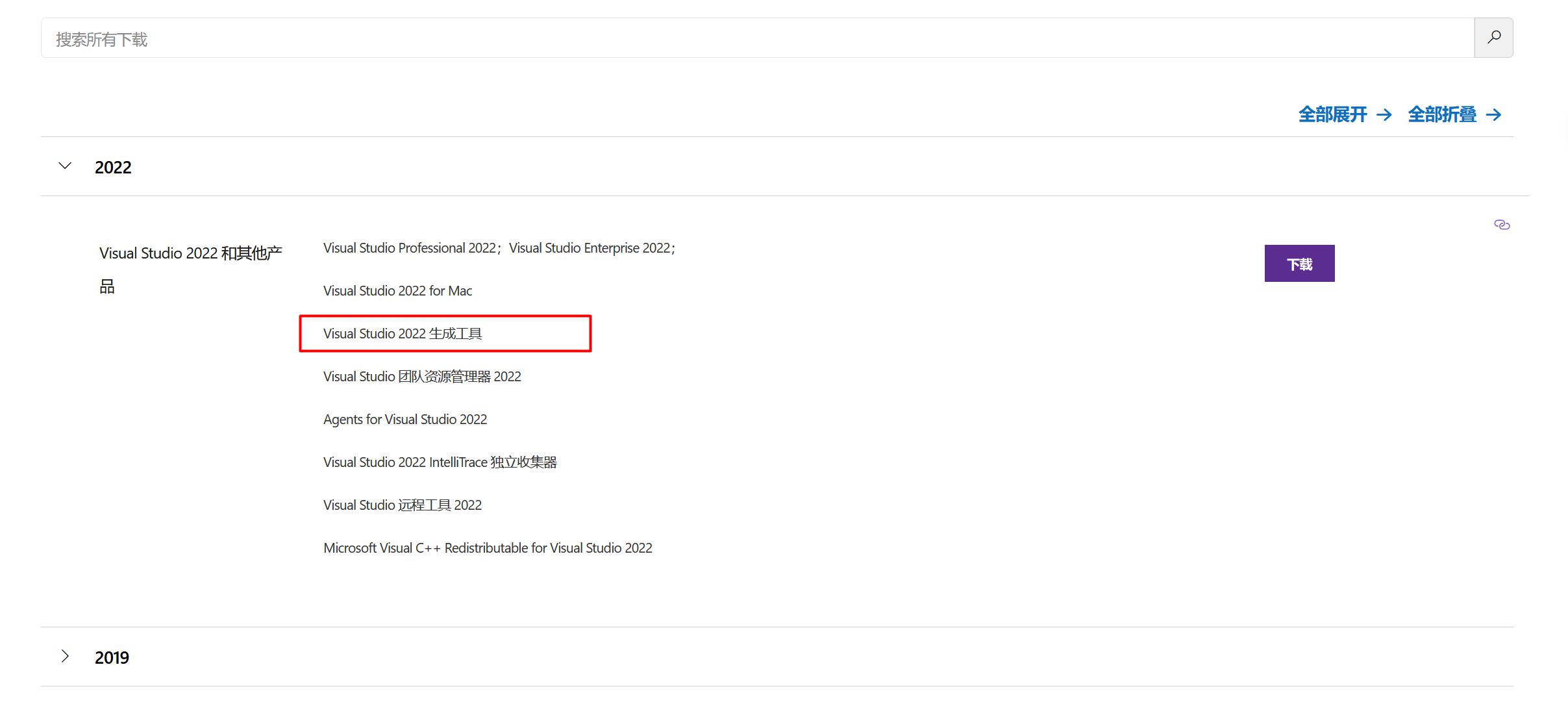1568x704 pixels.
Task: Select Agents for Visual Studio 2022 entry
Action: click(x=405, y=420)
